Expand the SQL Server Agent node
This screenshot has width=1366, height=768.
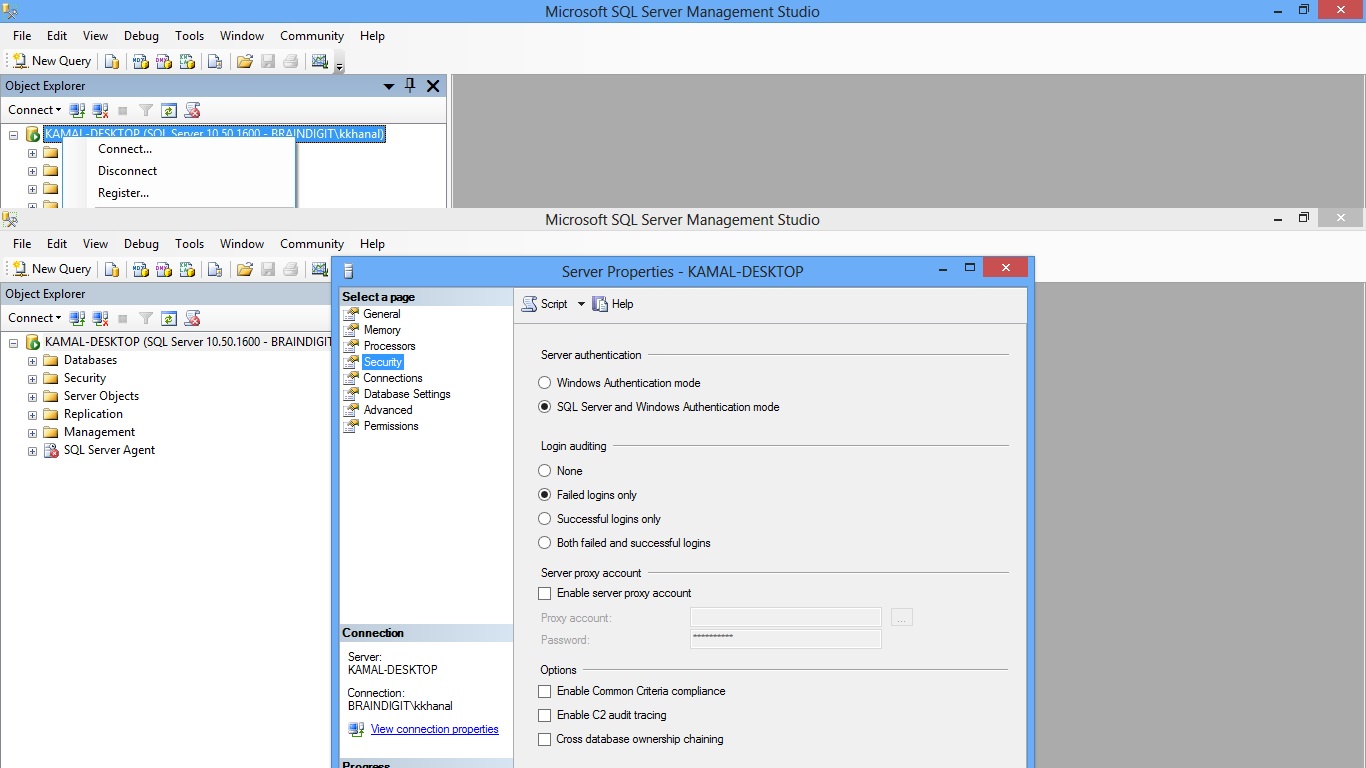click(32, 451)
